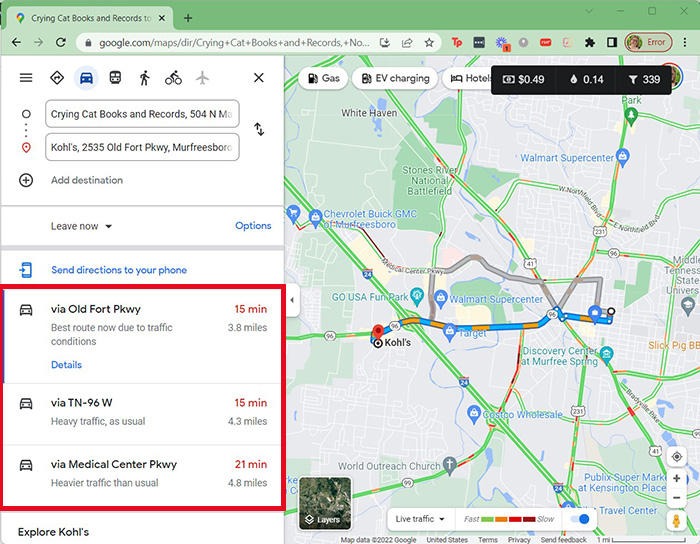
Task: Filter map by Gas stations
Action: point(323,79)
